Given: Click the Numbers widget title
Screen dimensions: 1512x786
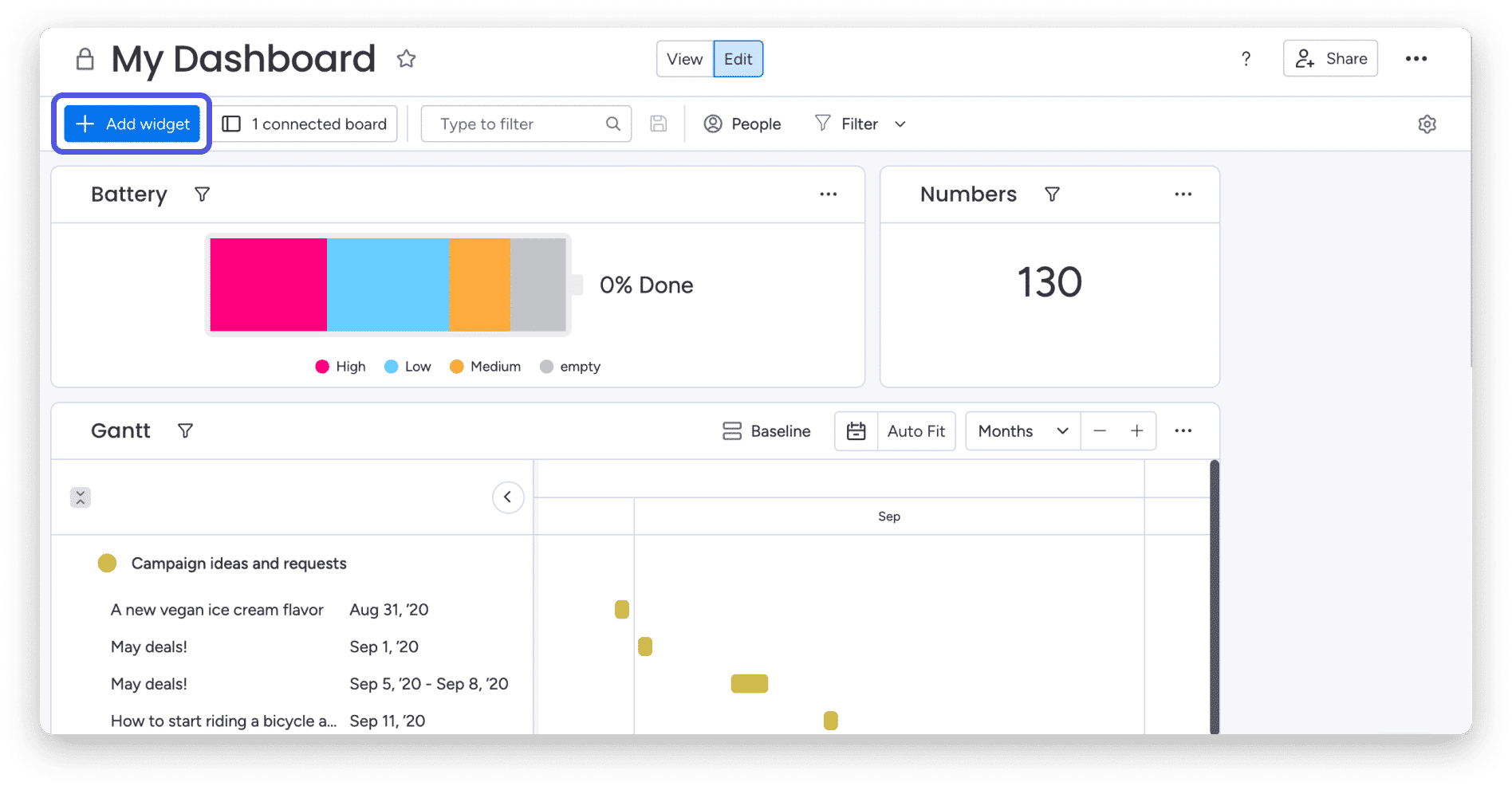Looking at the screenshot, I should pyautogui.click(x=968, y=195).
